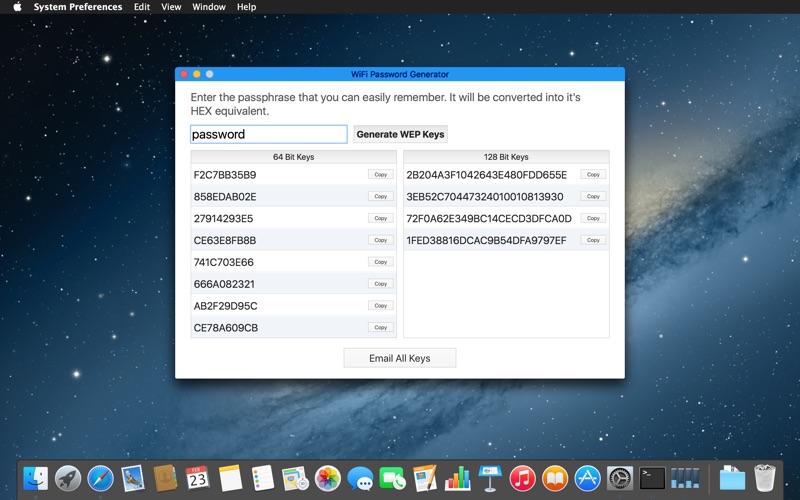
Task: Copy the 128-bit key starting with 2B204A3F
Action: 593,174
